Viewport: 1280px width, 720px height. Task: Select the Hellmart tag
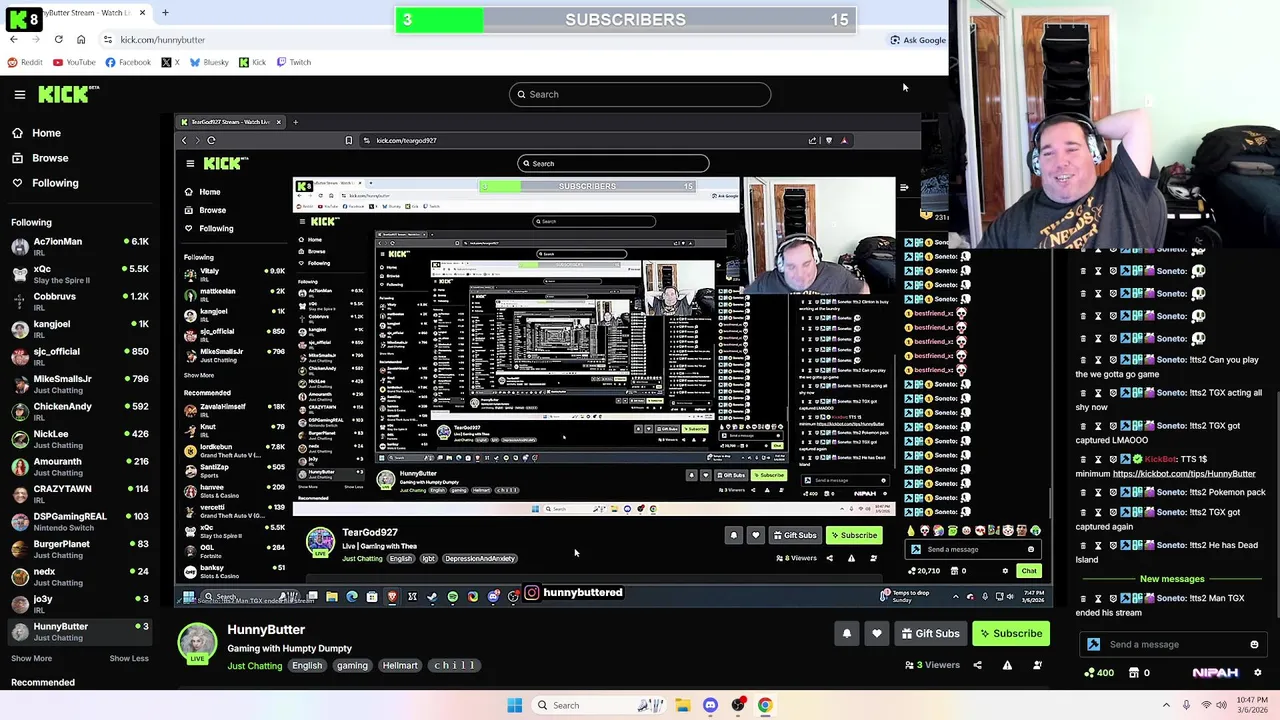[x=400, y=666]
